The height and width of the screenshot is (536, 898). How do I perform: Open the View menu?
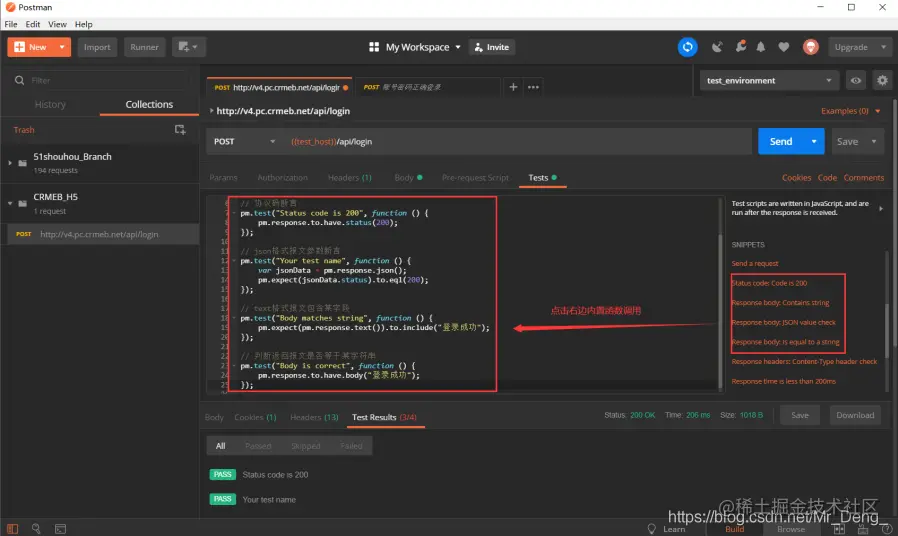tap(57, 24)
